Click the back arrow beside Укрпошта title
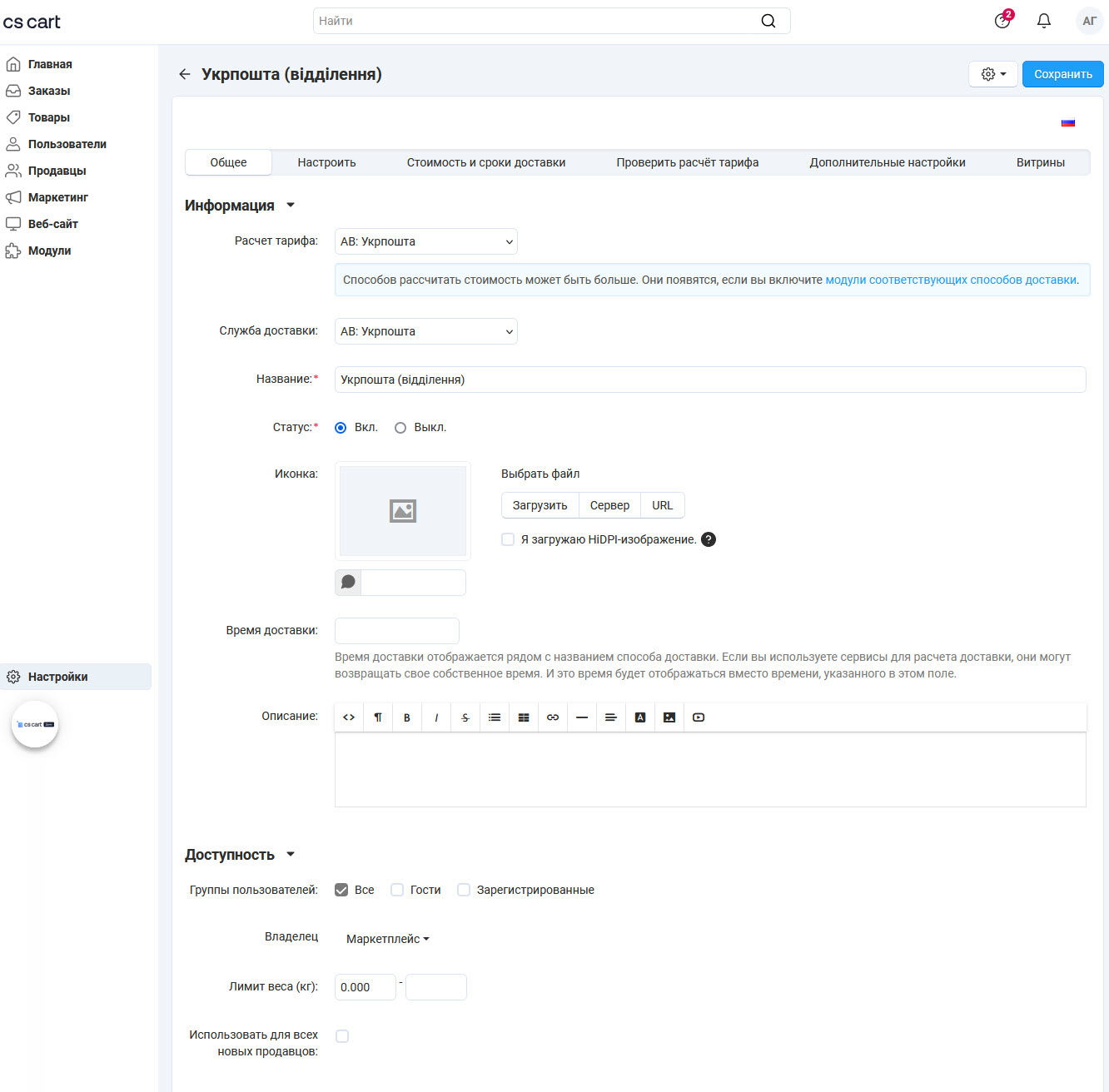This screenshot has height=1092, width=1109. (185, 74)
